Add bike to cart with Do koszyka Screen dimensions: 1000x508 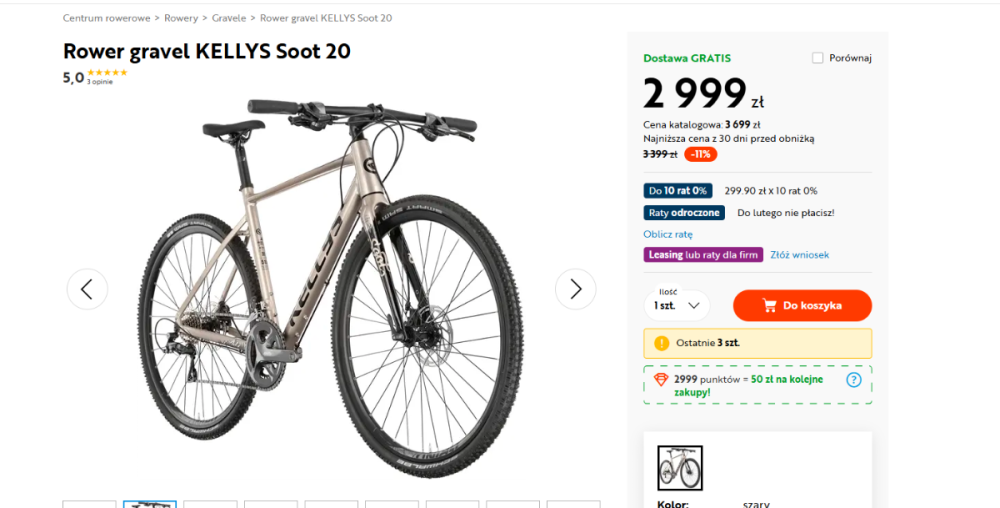(x=802, y=305)
